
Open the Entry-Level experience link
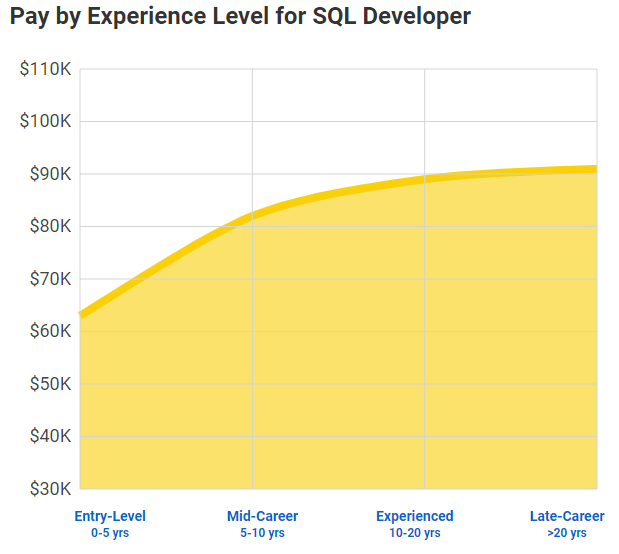tap(110, 516)
